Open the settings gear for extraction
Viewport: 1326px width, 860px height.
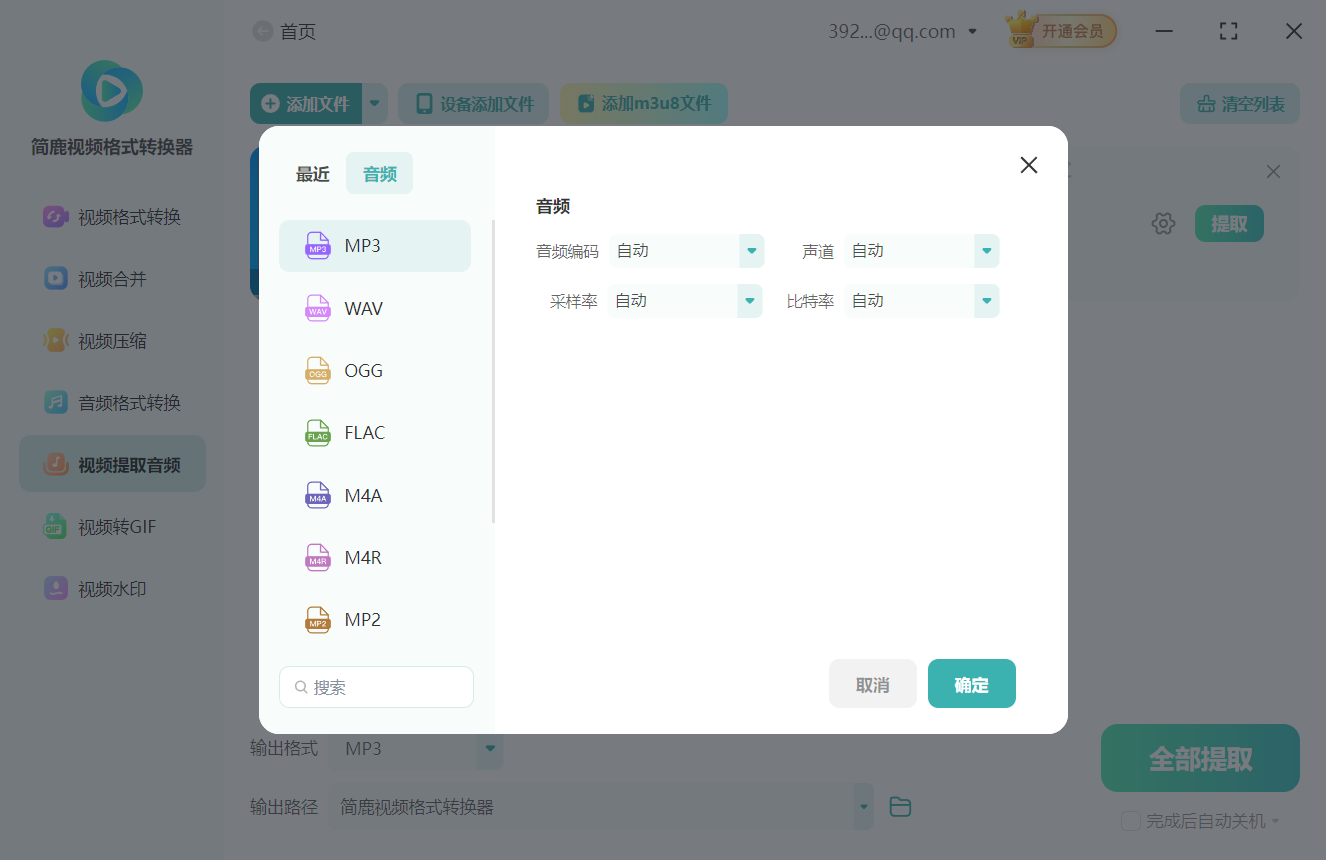coord(1163,223)
